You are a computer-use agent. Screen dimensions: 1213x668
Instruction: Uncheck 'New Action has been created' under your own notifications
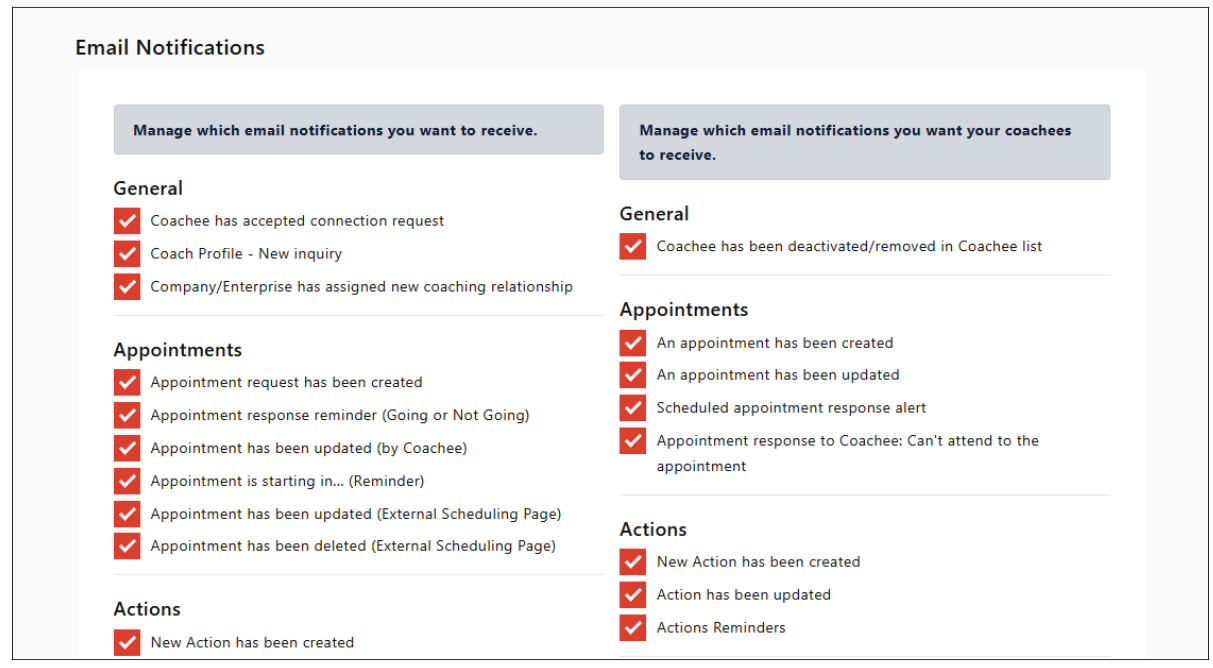pyautogui.click(x=127, y=643)
